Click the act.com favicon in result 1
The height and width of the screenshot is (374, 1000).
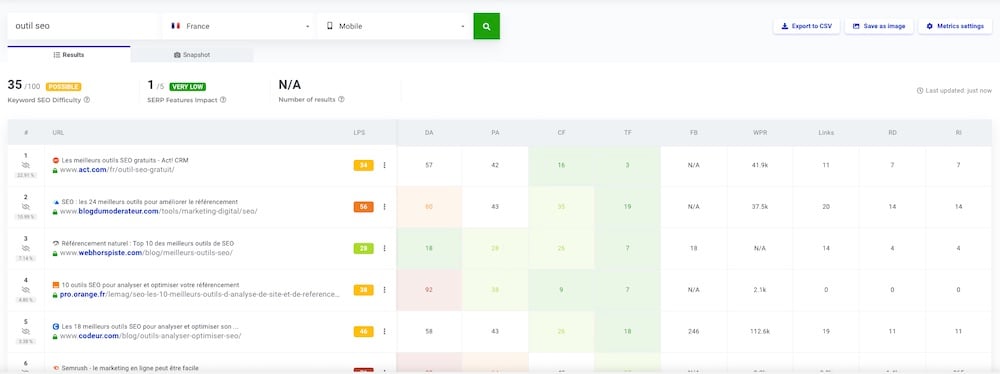point(55,160)
